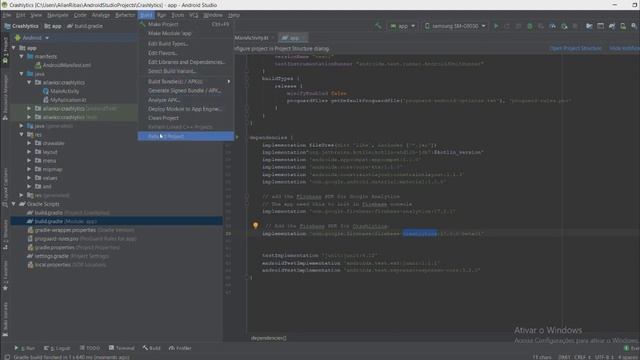The image size is (640, 360).
Task: Switch to the app build.gradle editor tab
Action: click(293, 38)
